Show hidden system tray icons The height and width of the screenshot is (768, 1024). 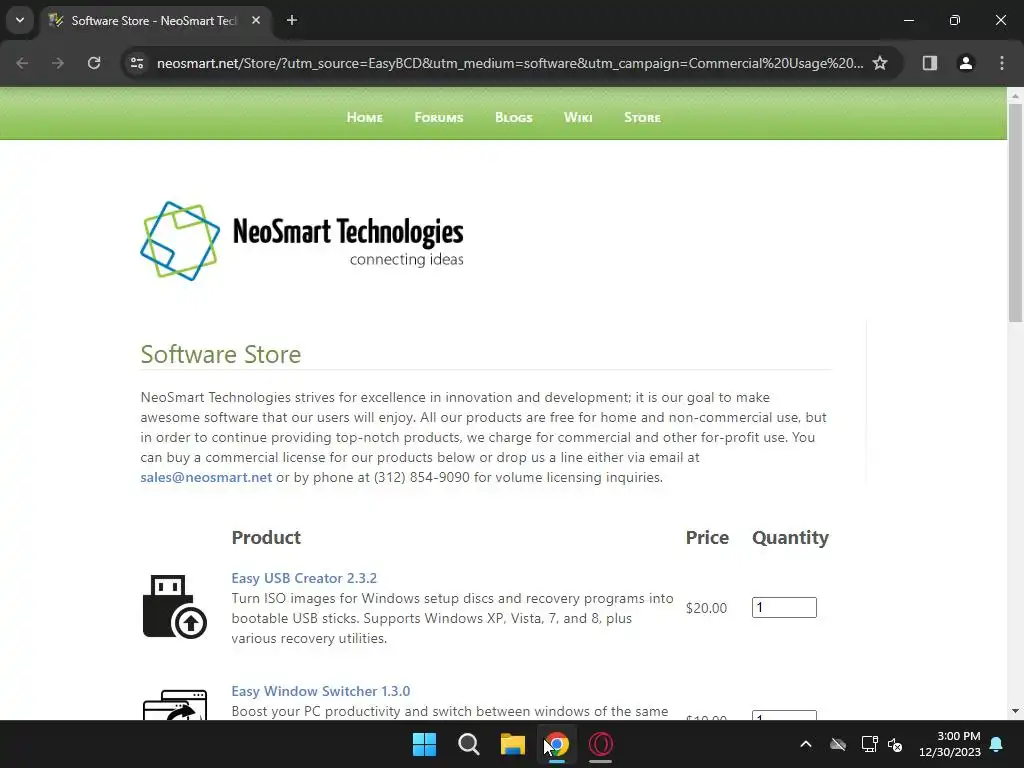[x=806, y=744]
